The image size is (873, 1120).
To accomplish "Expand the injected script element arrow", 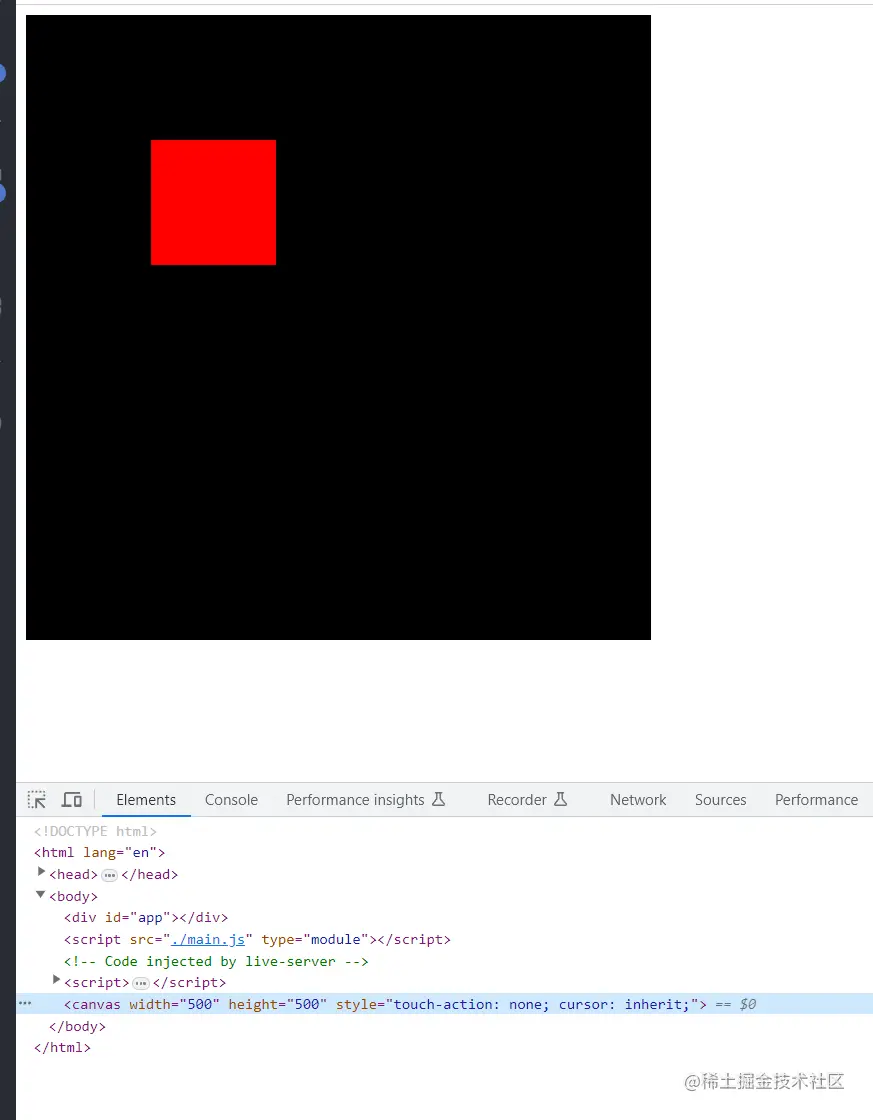I will coord(56,981).
